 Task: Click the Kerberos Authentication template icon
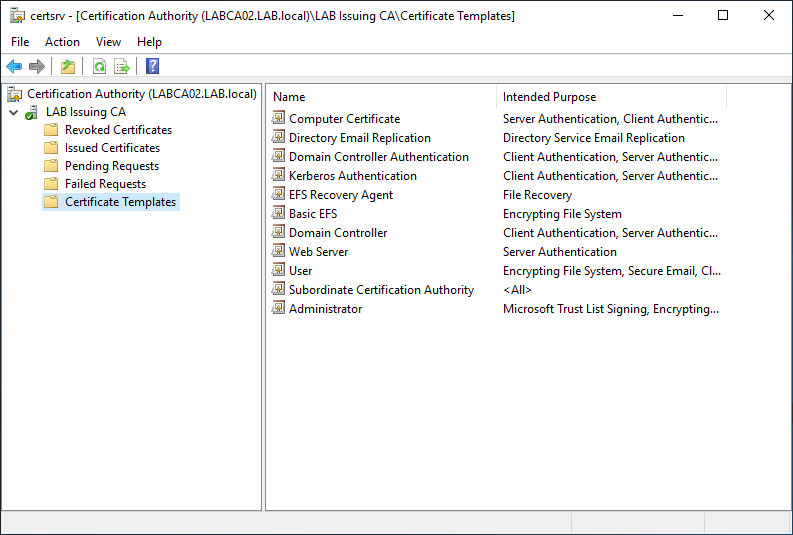coord(278,175)
